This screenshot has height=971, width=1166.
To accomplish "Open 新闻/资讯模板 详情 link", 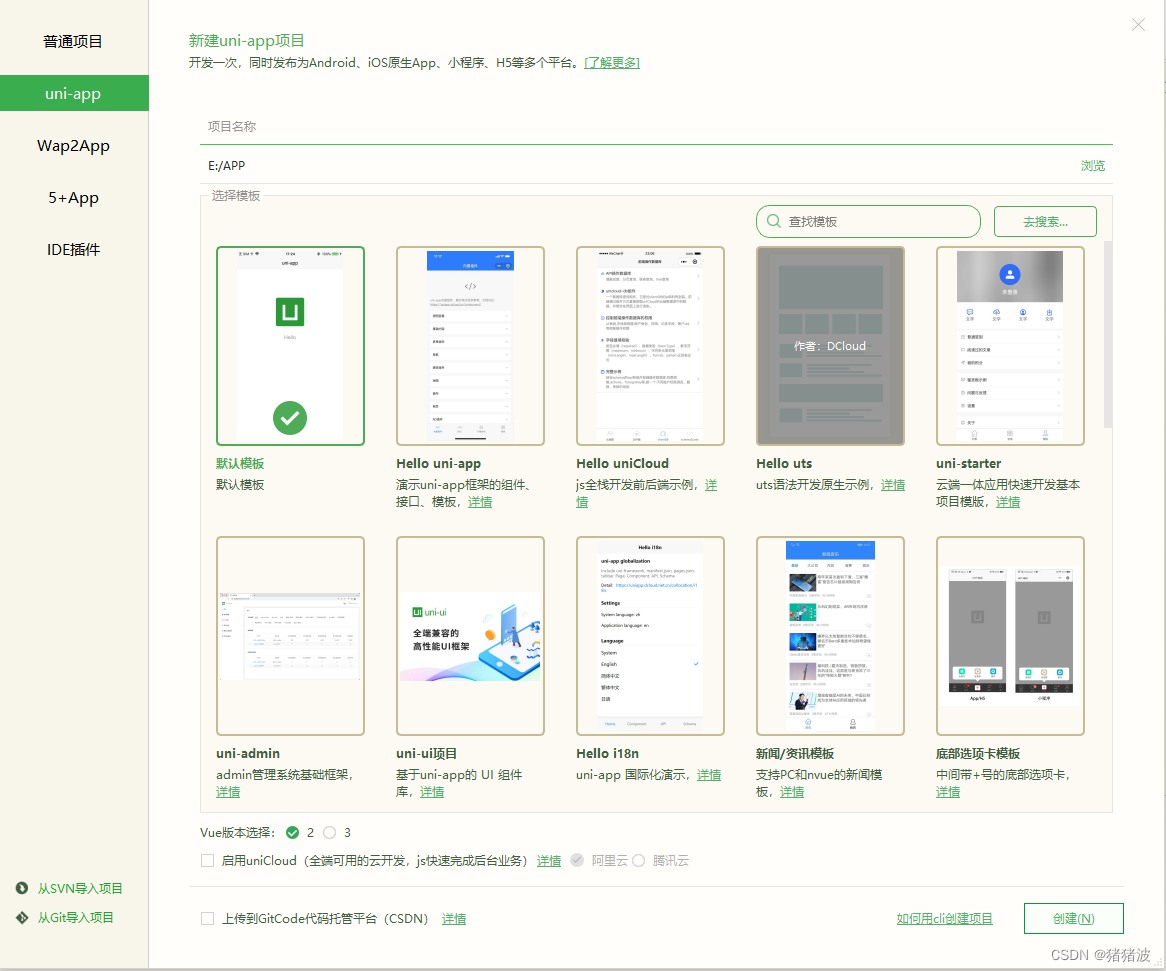I will [x=792, y=792].
